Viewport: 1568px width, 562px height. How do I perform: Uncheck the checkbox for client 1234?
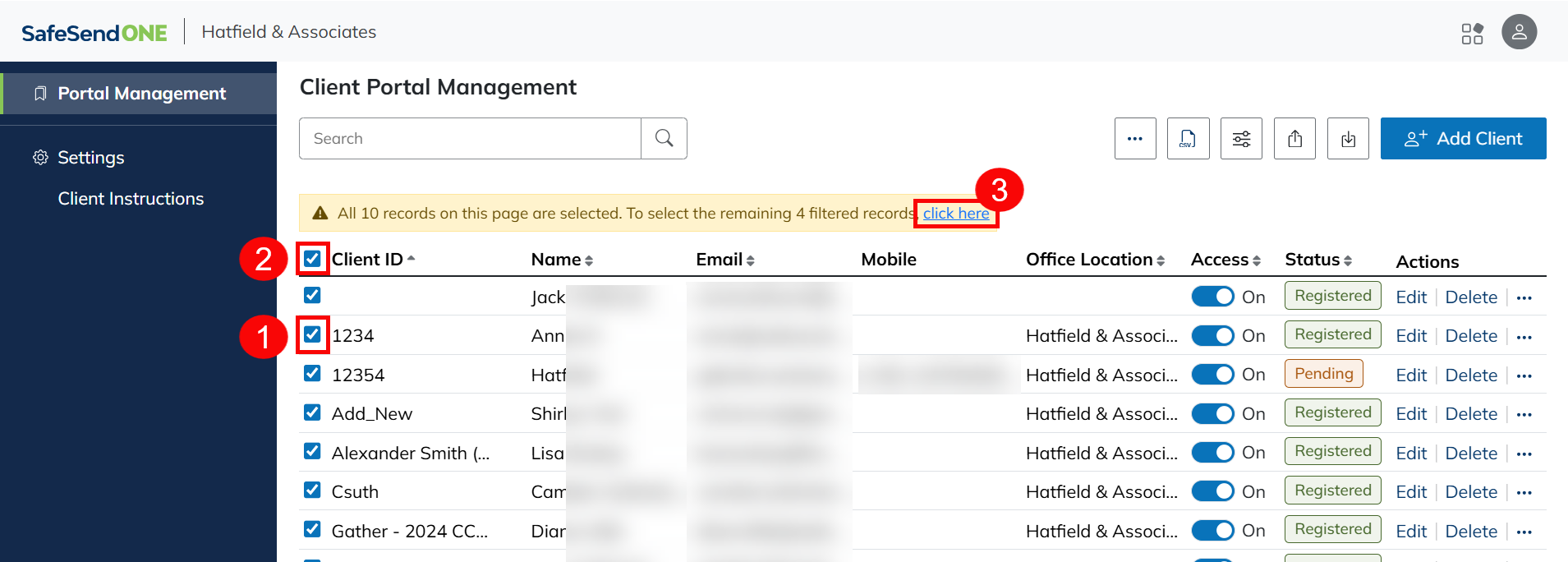point(312,334)
